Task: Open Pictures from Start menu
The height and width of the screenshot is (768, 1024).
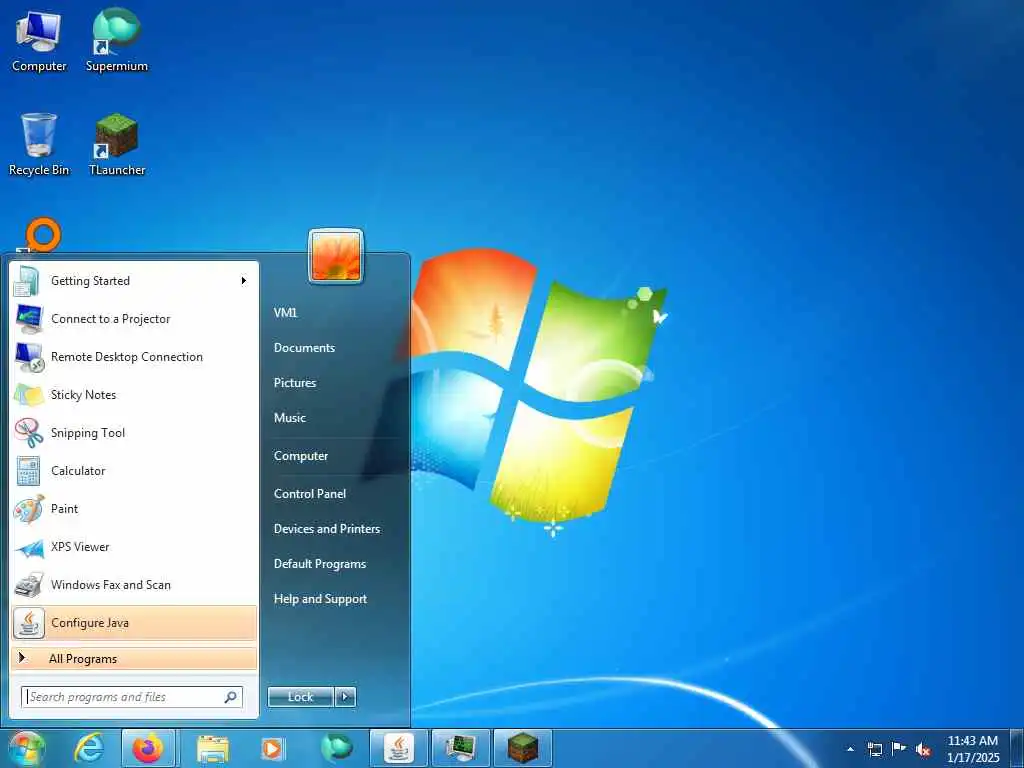Action: pos(295,383)
